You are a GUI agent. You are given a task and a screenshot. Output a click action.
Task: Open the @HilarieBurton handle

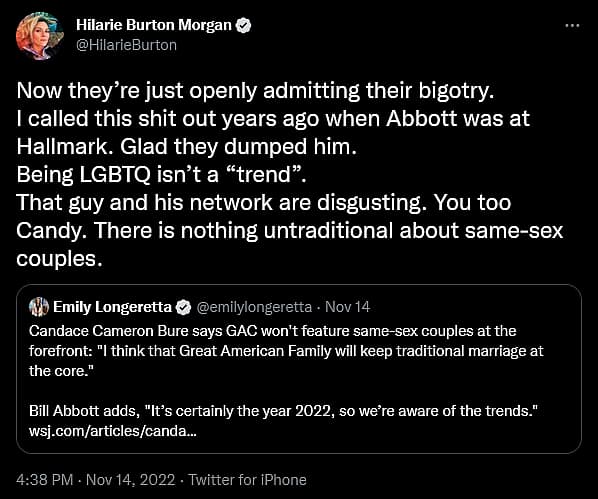click(126, 45)
